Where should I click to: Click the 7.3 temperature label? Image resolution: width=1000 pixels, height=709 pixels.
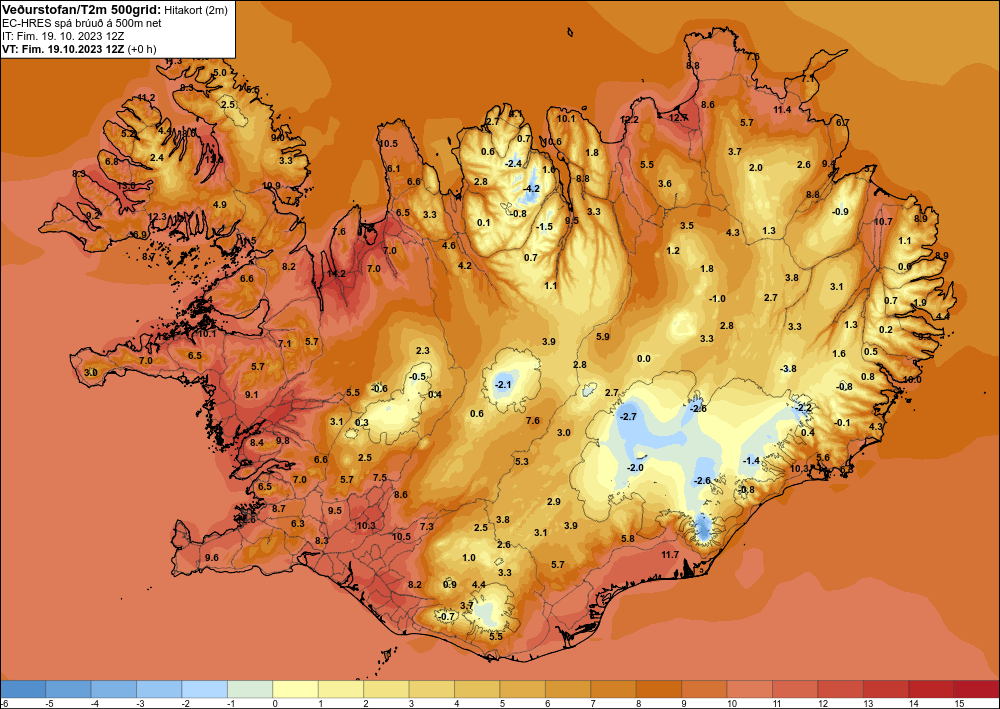coord(427,527)
